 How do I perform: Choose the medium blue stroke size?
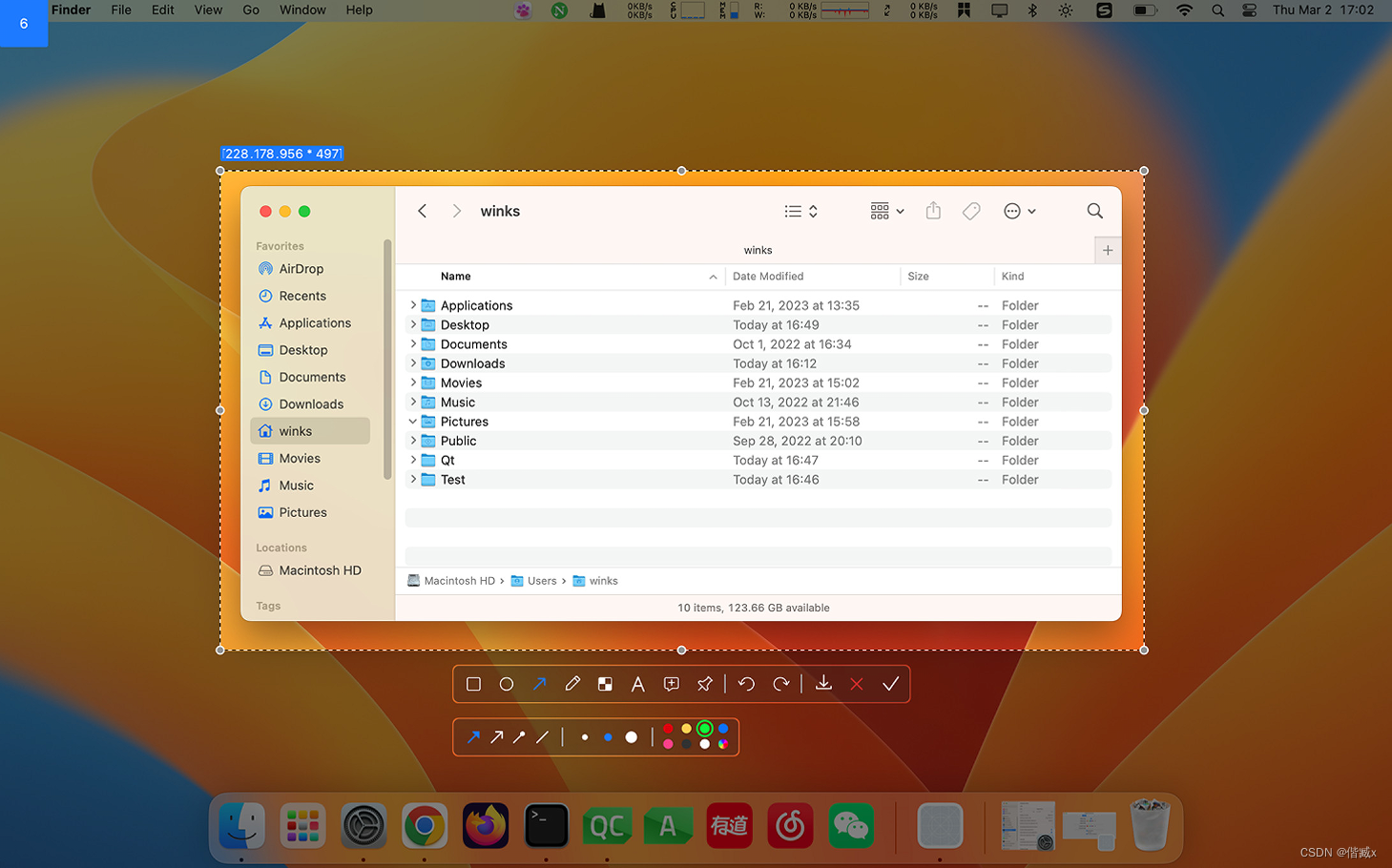[608, 737]
